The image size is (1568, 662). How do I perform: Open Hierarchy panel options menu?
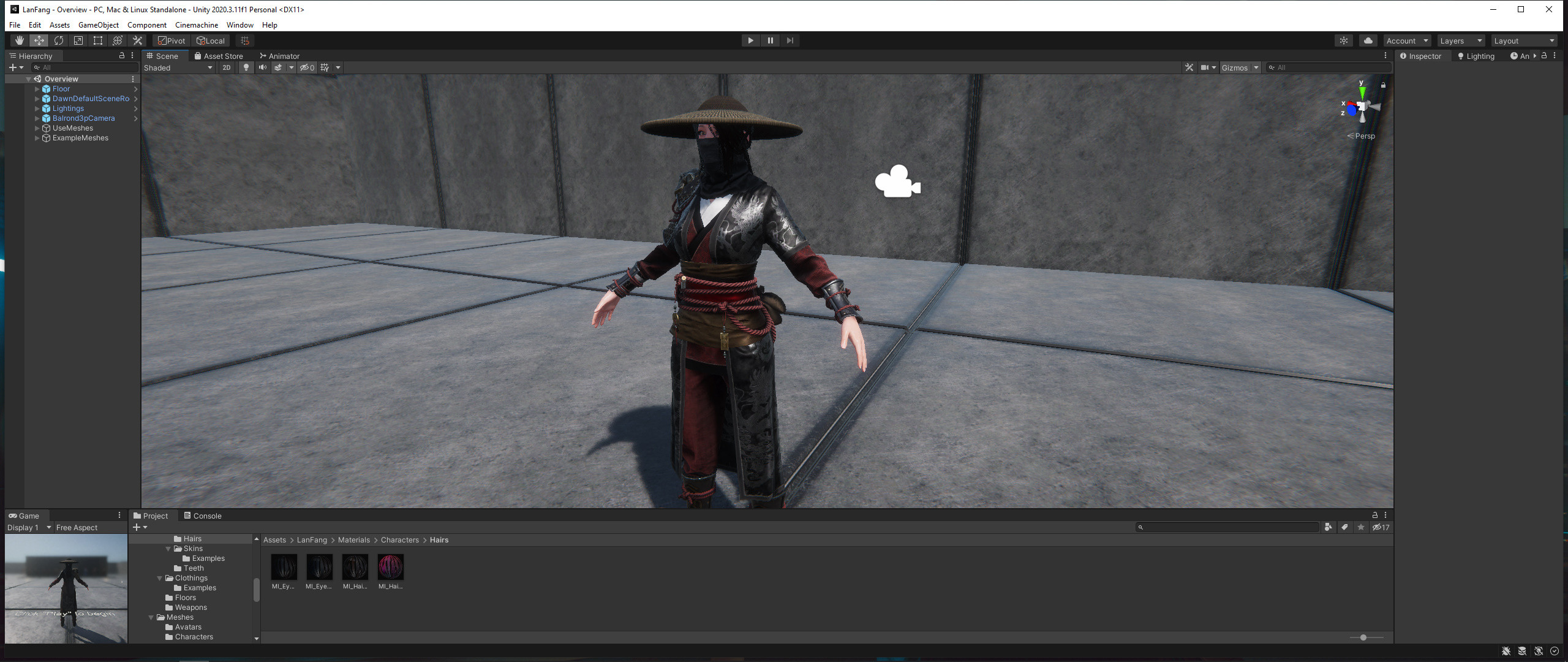pos(132,55)
